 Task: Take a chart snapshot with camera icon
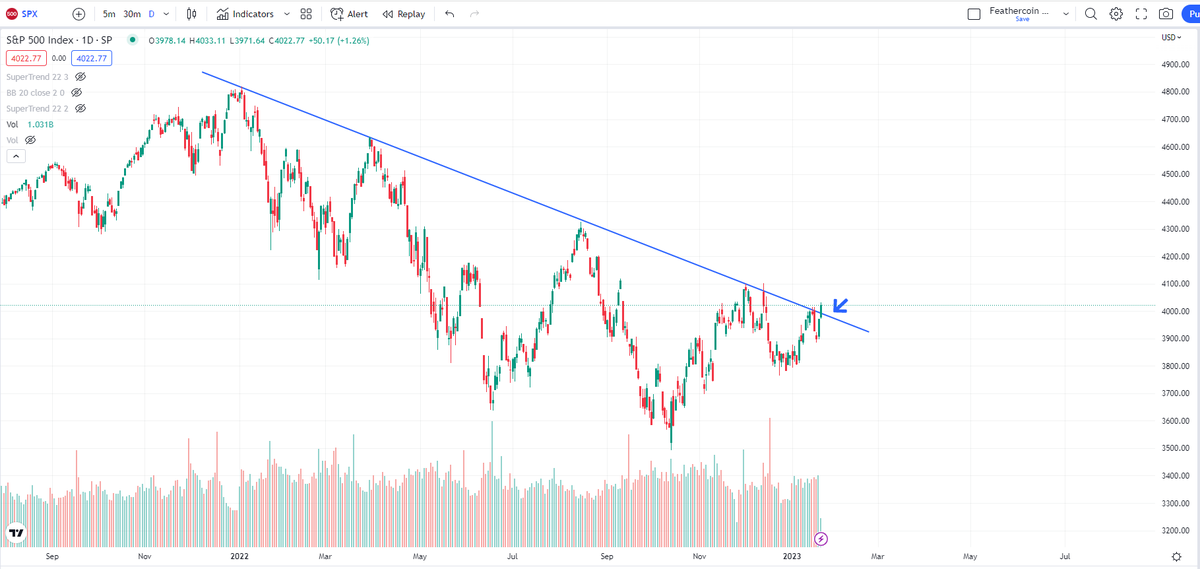pyautogui.click(x=1166, y=14)
